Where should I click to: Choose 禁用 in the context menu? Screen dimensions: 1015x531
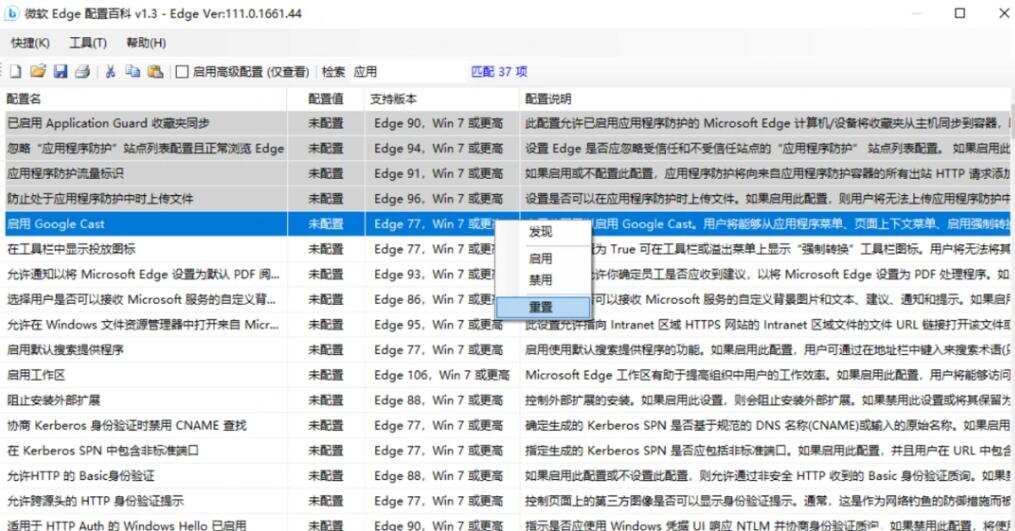pyautogui.click(x=541, y=280)
